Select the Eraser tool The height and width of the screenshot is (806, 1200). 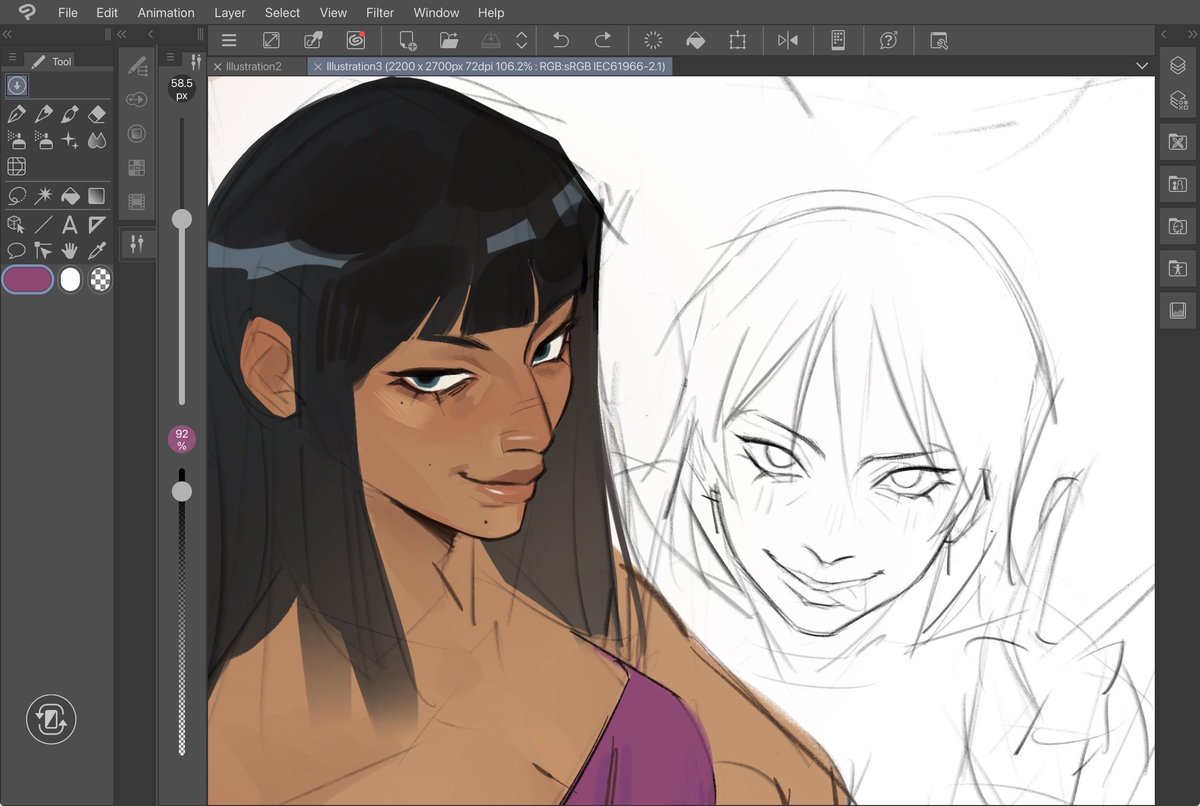97,114
